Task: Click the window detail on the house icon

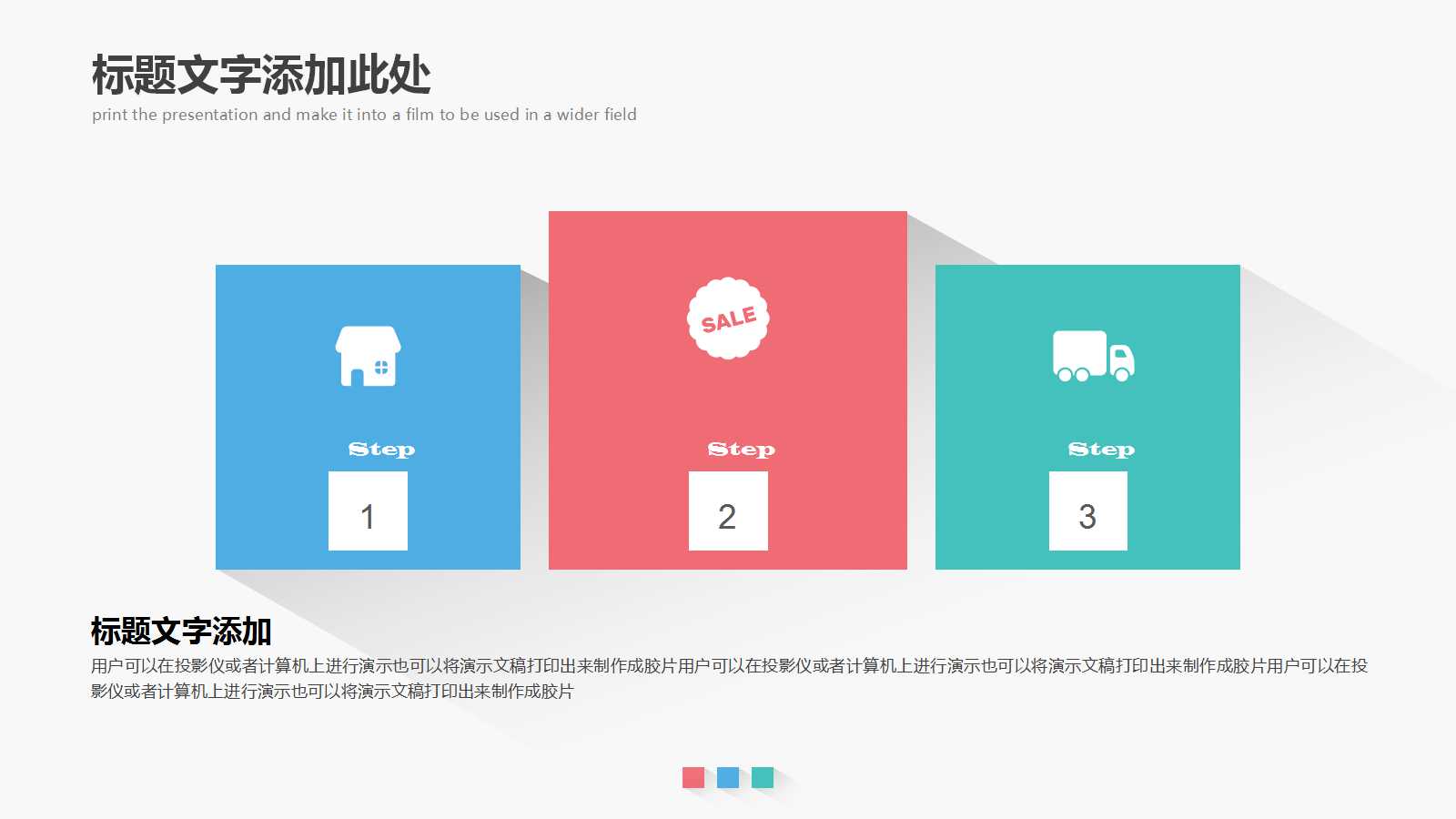Action: 382,366
